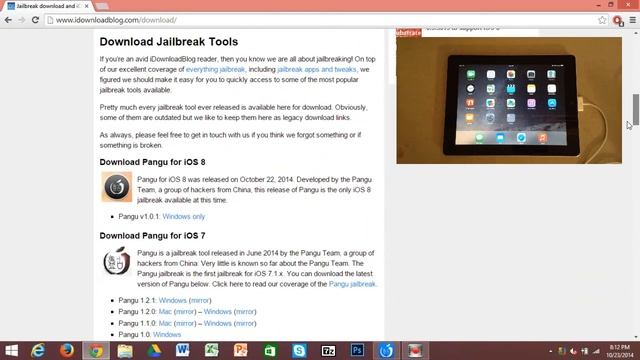The width and height of the screenshot is (640, 360).
Task: Open Pangu 1.2.0 Mac mirror link
Action: click(x=185, y=312)
